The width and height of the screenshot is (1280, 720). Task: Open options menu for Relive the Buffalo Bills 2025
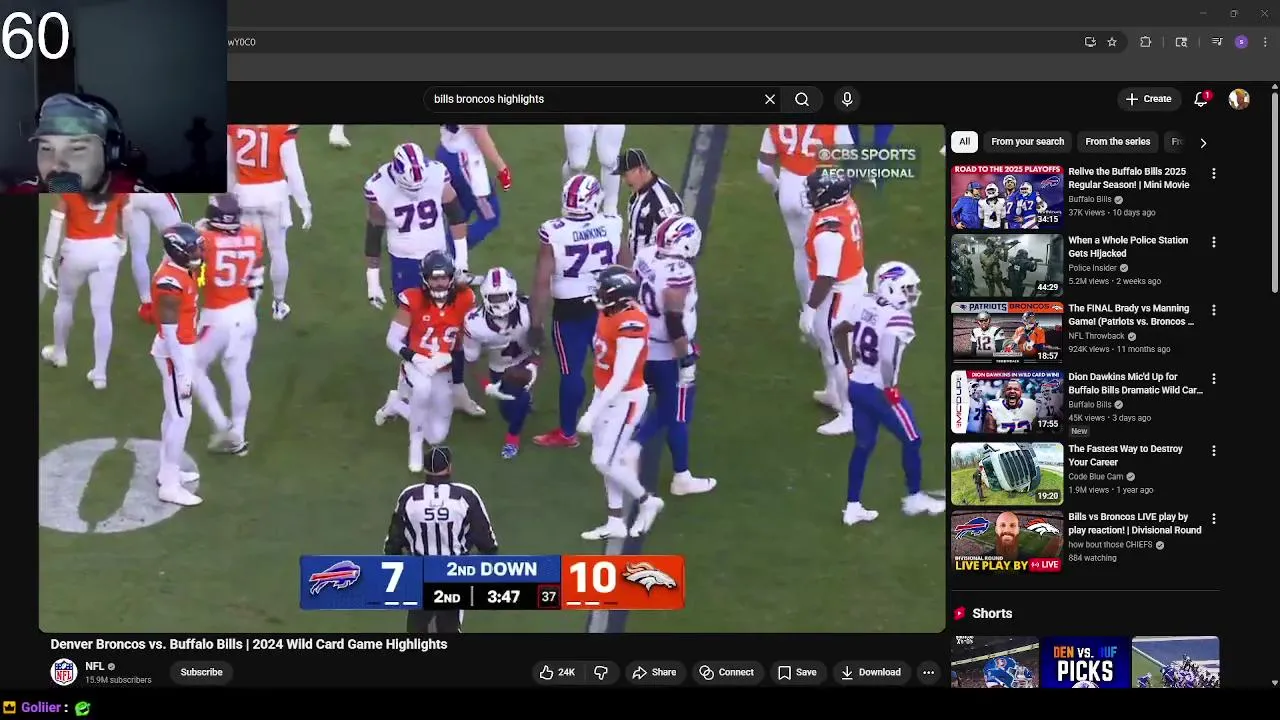point(1214,173)
